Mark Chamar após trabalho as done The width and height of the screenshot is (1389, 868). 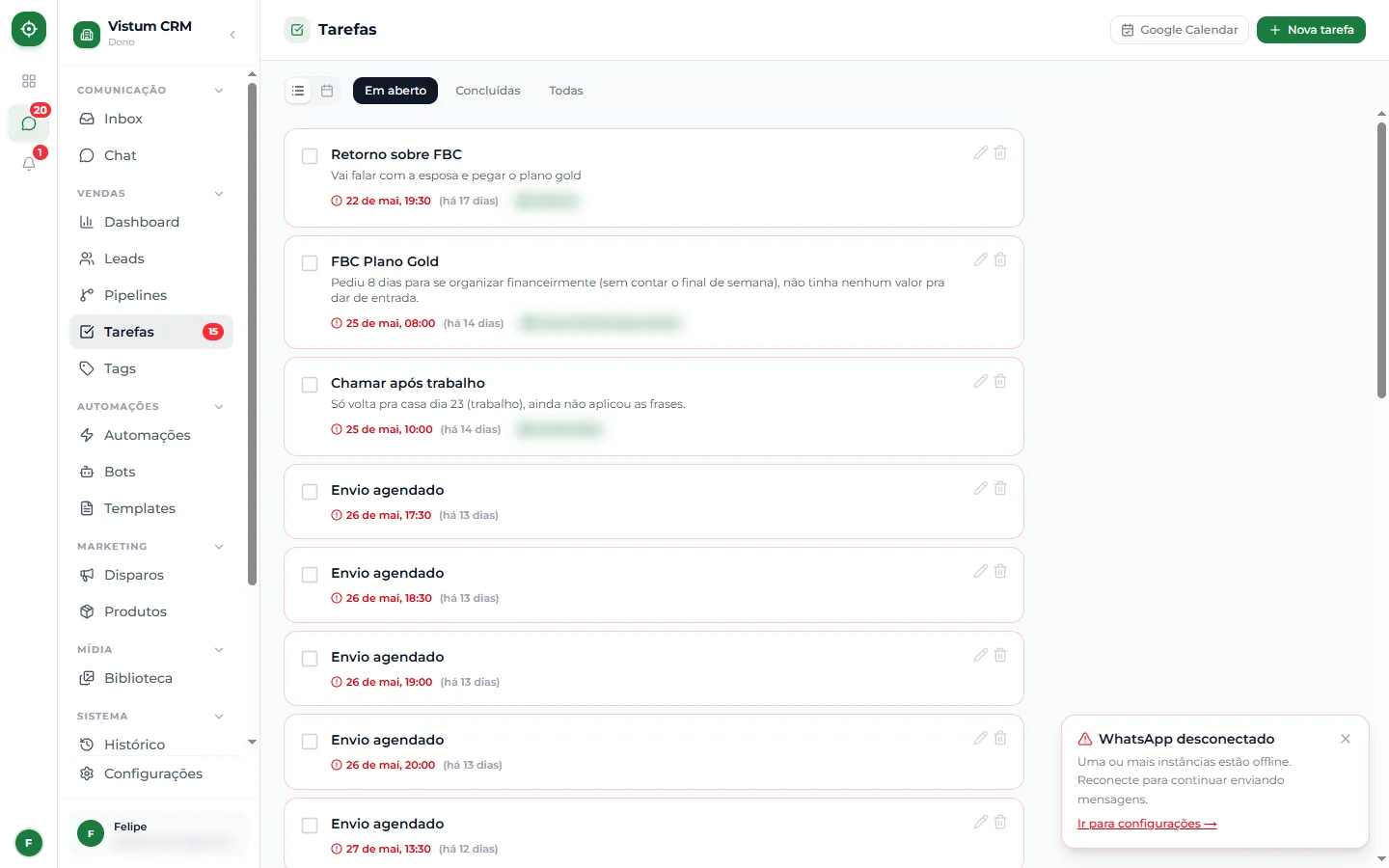click(310, 385)
